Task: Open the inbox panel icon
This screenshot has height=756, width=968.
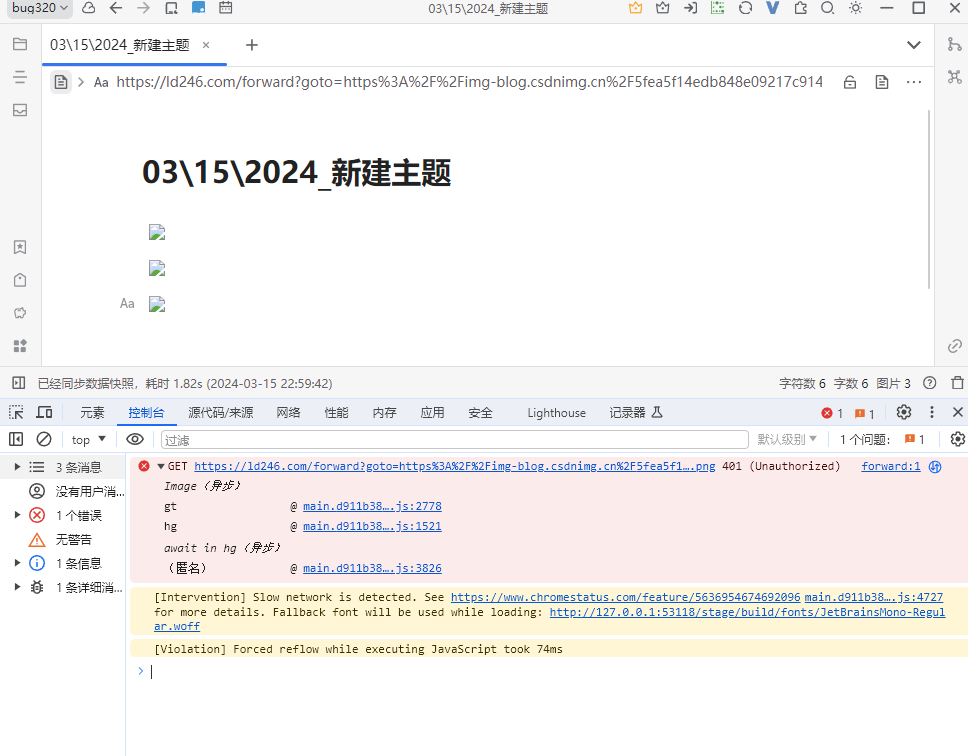Action: click(x=20, y=110)
